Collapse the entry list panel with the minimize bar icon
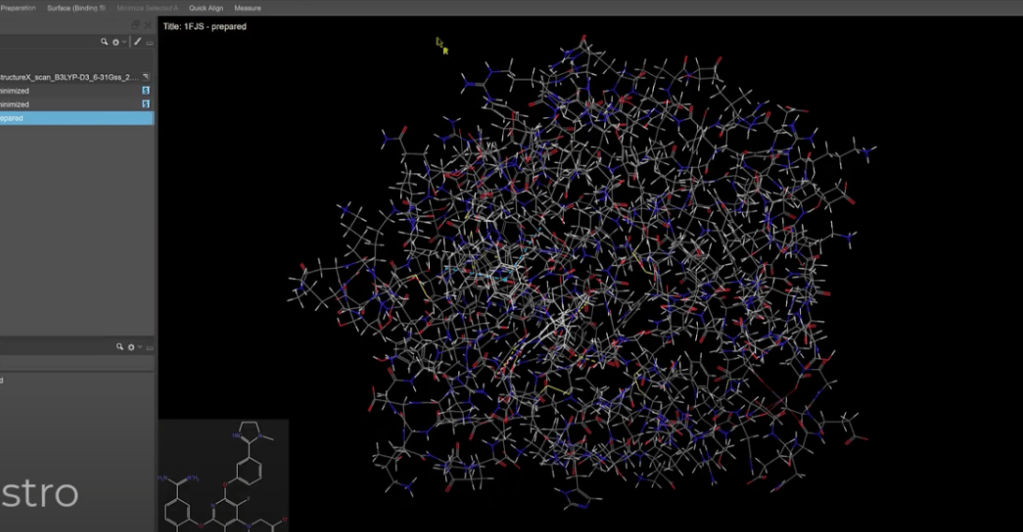1023x532 pixels. [149, 42]
